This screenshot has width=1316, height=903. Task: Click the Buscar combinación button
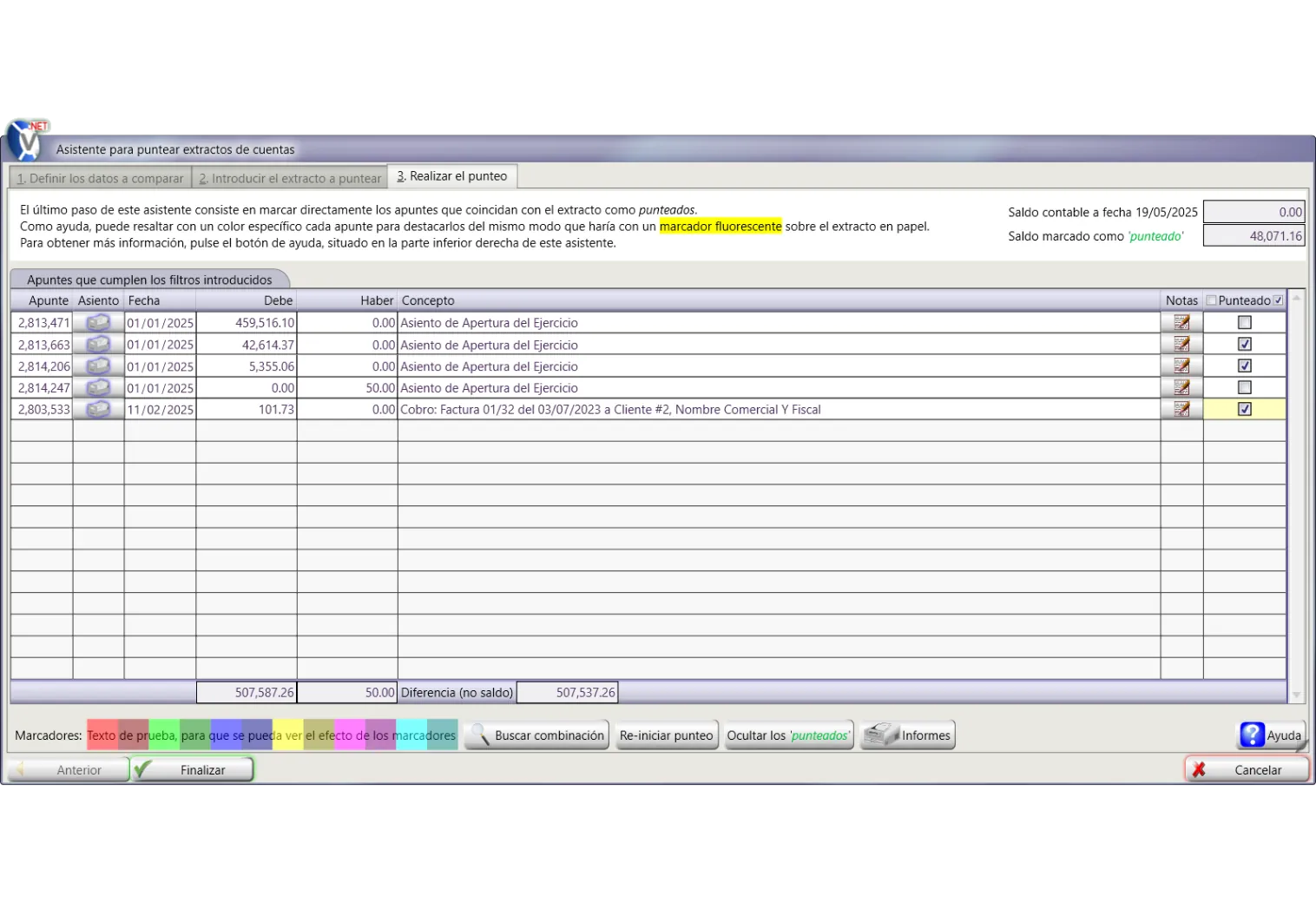point(536,735)
